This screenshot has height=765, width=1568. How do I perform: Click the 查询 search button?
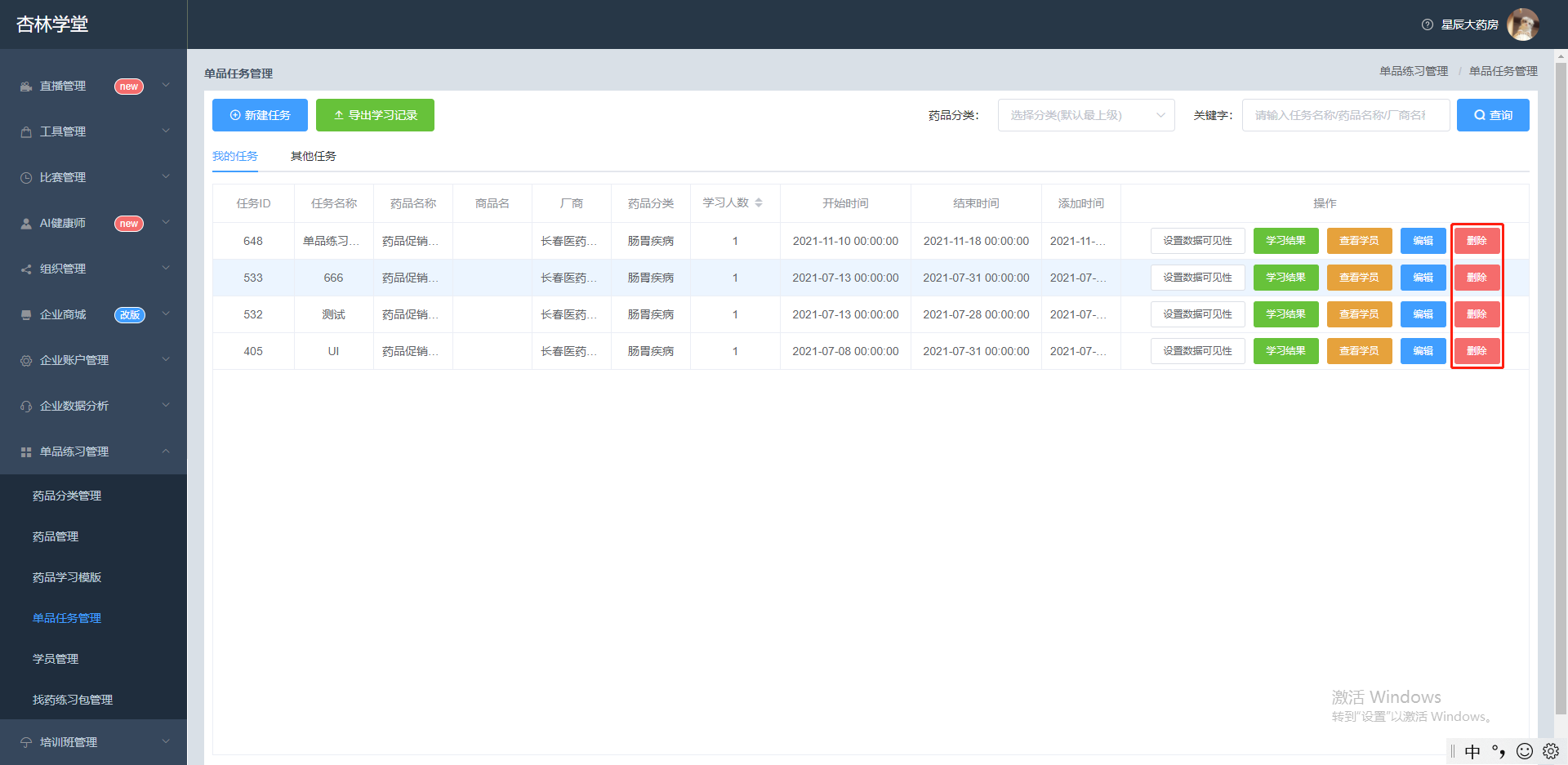1493,115
